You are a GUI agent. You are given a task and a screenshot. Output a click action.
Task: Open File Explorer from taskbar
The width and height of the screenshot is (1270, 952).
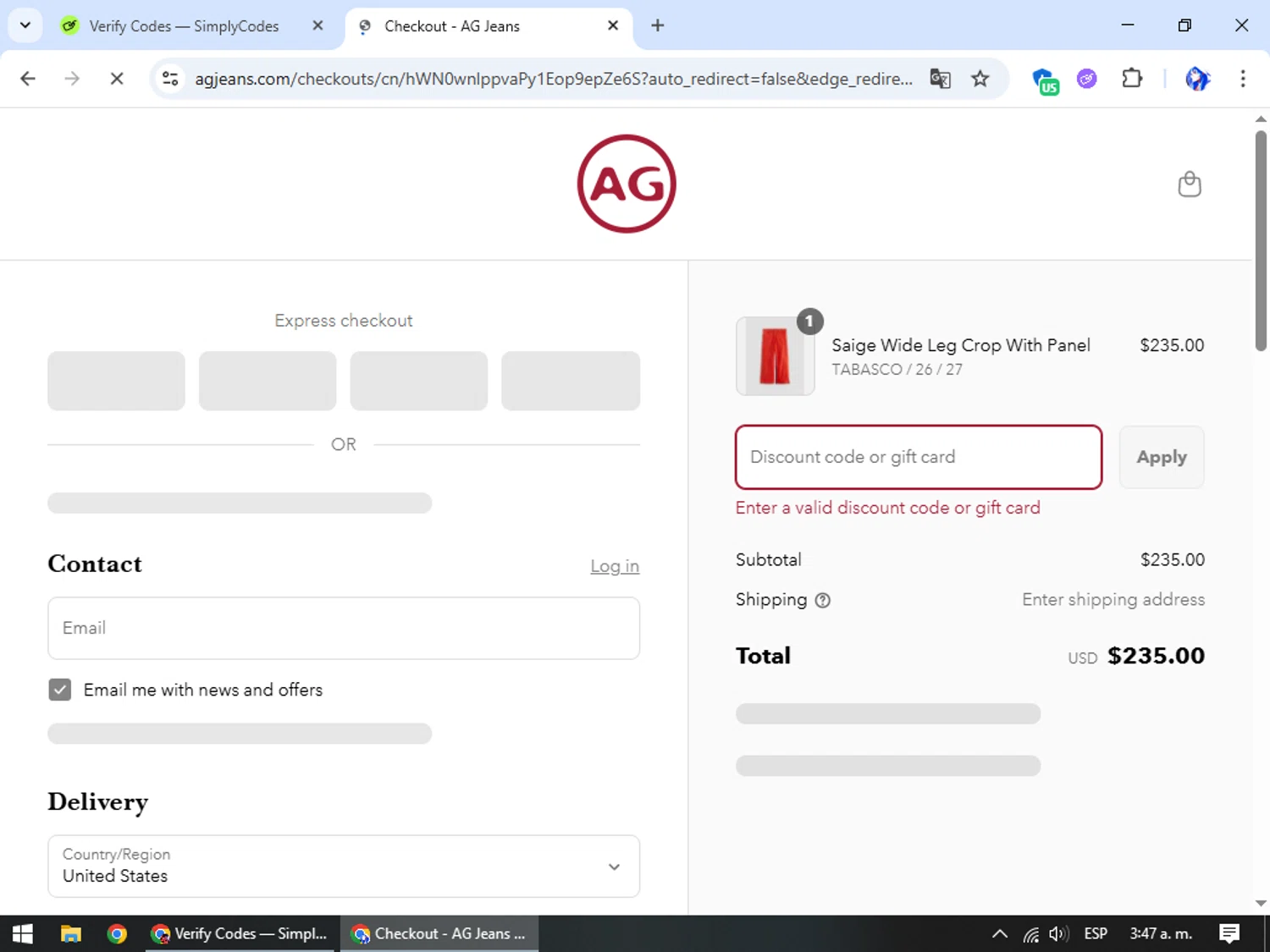coord(70,933)
